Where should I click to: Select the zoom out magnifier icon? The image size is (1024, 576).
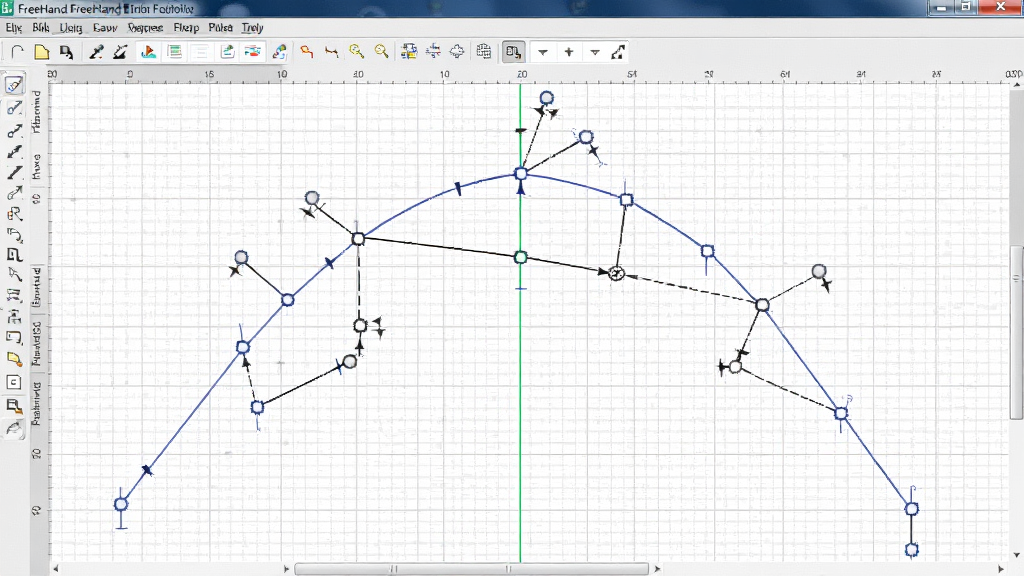click(381, 52)
